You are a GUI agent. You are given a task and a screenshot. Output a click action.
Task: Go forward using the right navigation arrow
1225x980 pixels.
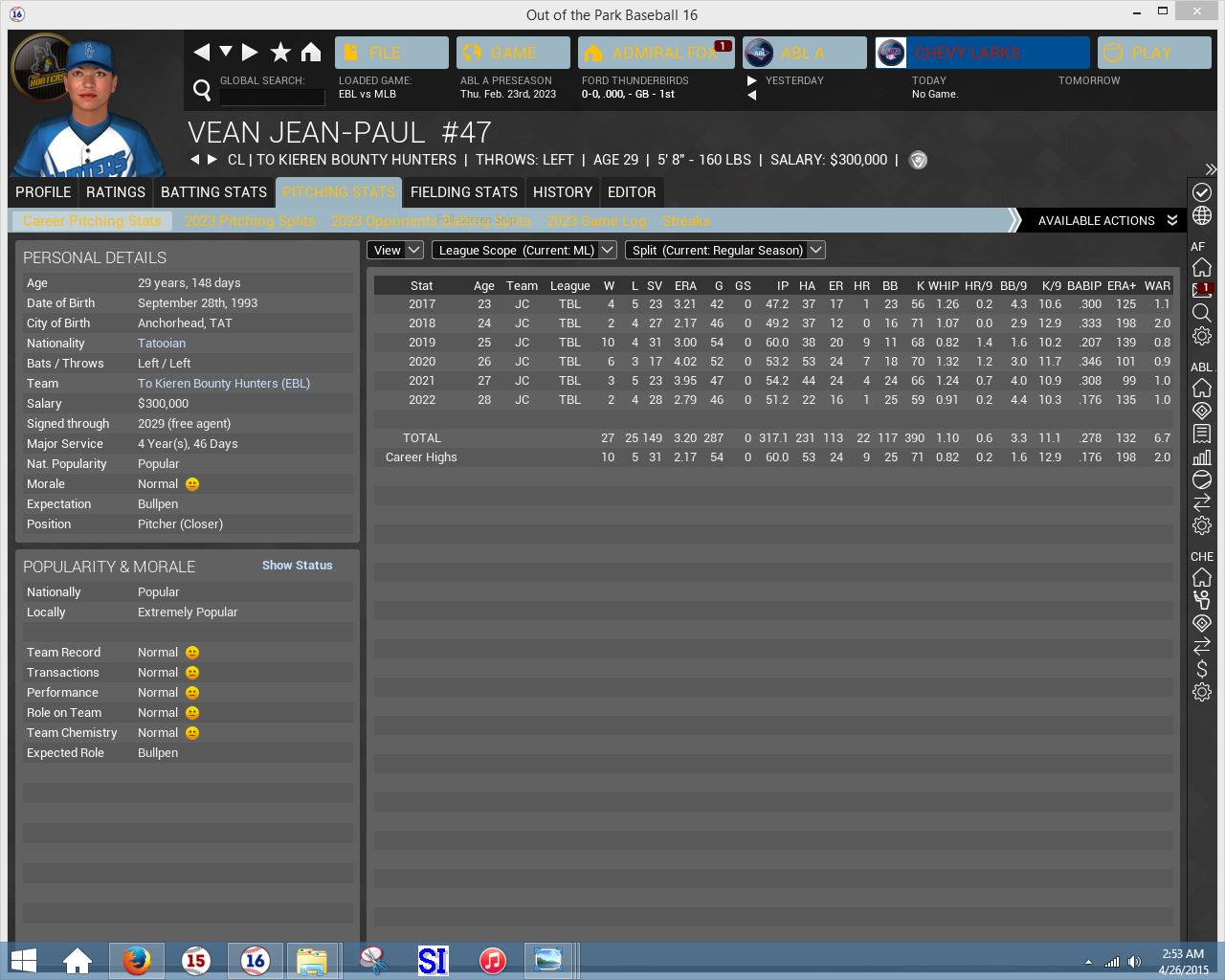(x=250, y=52)
